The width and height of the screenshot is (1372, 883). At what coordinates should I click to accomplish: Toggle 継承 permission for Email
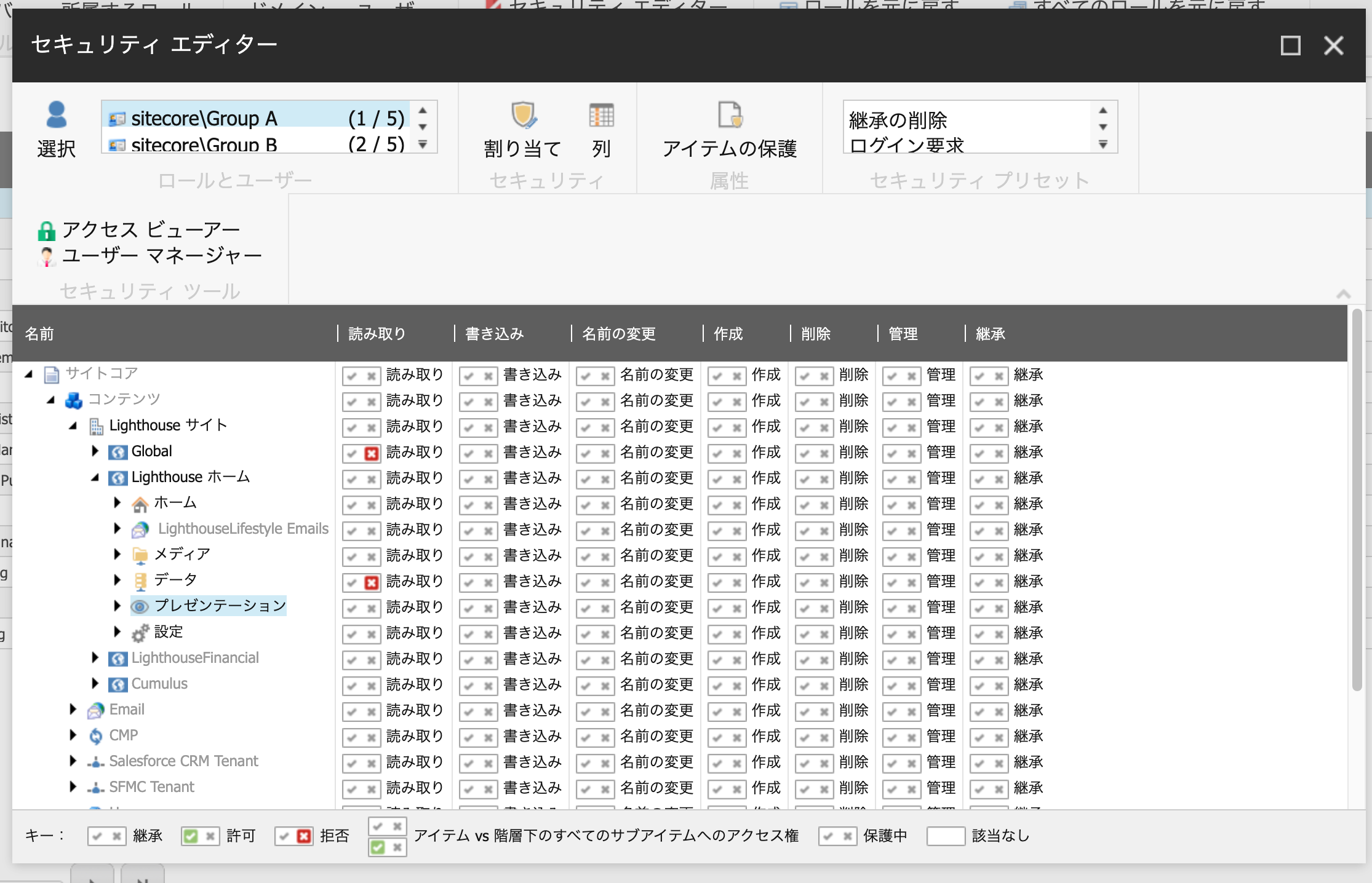coord(989,711)
